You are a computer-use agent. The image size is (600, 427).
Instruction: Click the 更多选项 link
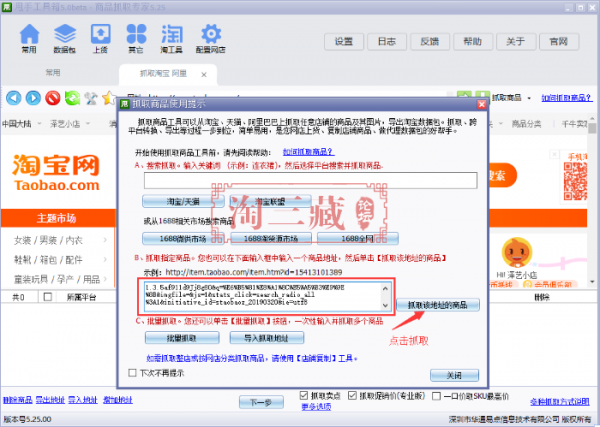(316, 407)
